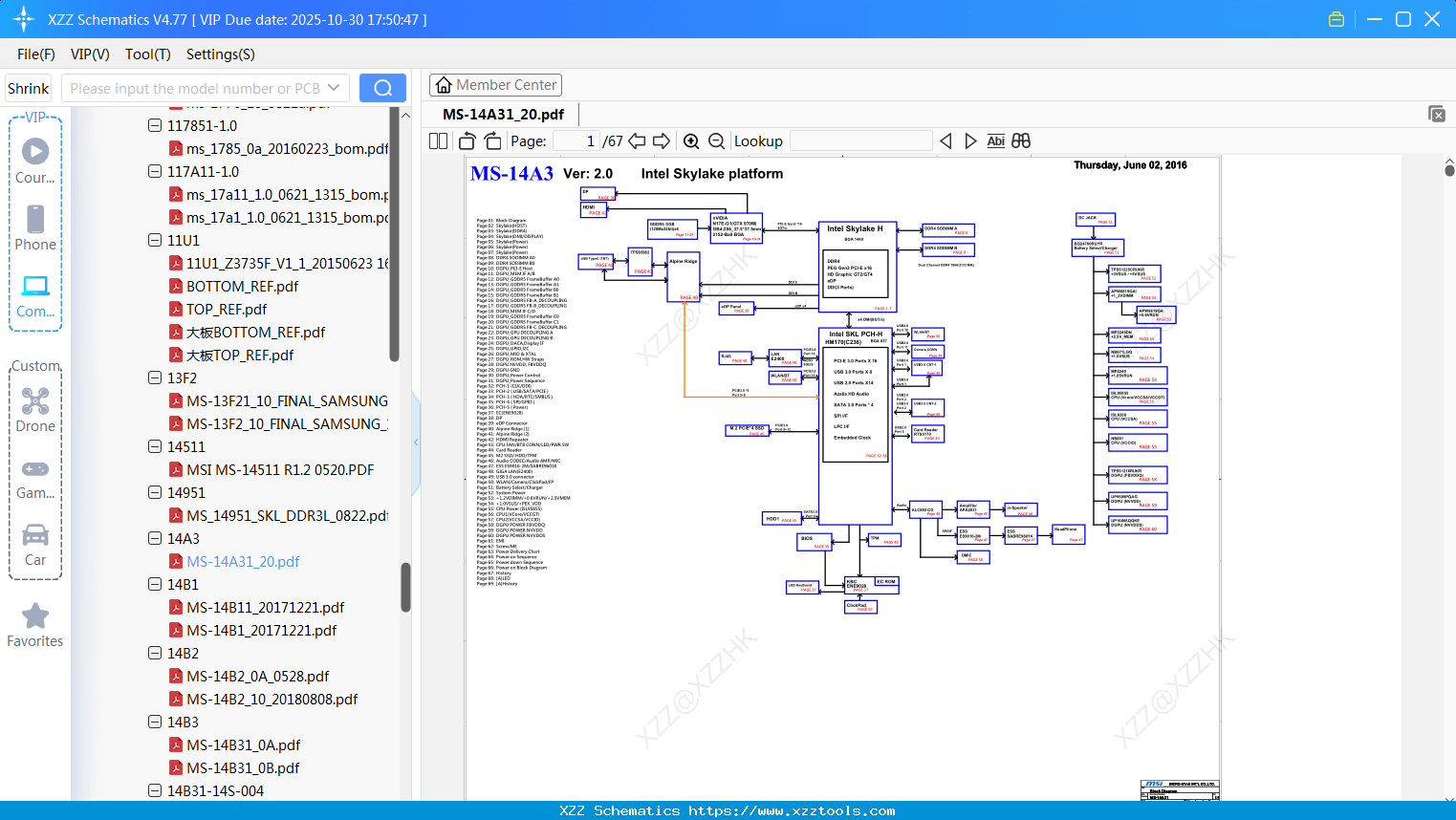Collapse the 14A3 folder
The image size is (1456, 820).
pyautogui.click(x=155, y=538)
